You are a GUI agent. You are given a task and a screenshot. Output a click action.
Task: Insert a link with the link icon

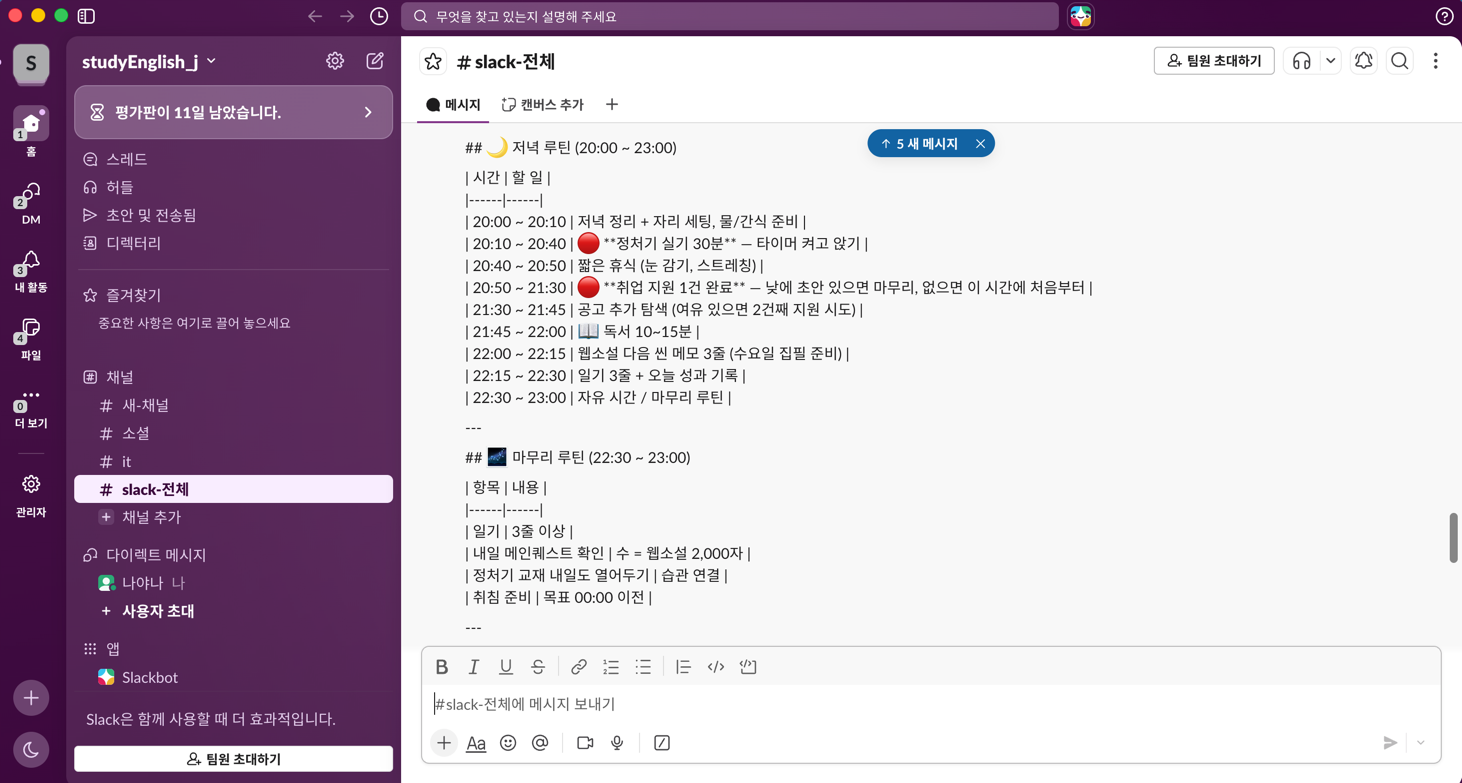coord(579,667)
